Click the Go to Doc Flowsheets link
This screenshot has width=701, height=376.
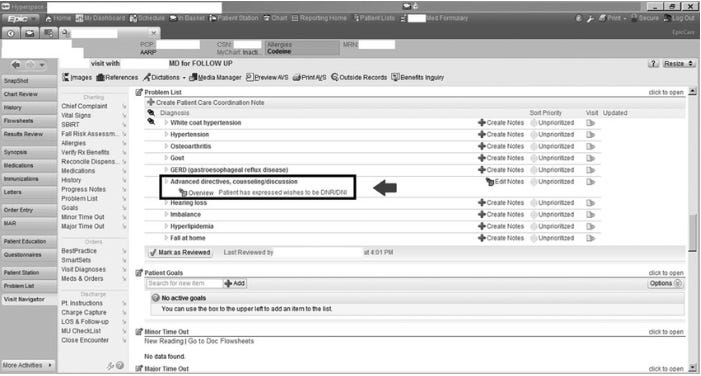[221, 341]
